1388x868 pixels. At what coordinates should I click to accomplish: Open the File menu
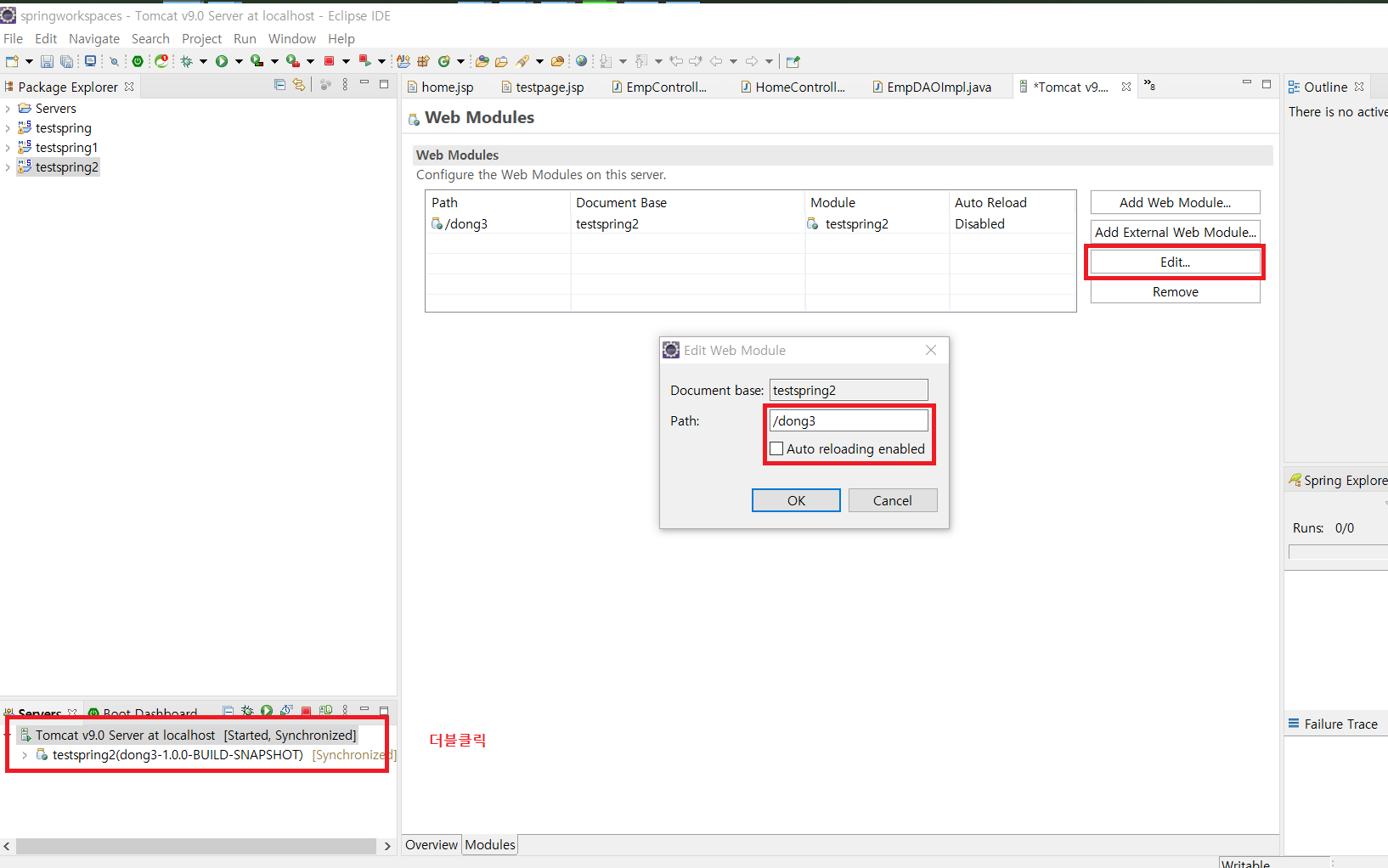pyautogui.click(x=13, y=39)
